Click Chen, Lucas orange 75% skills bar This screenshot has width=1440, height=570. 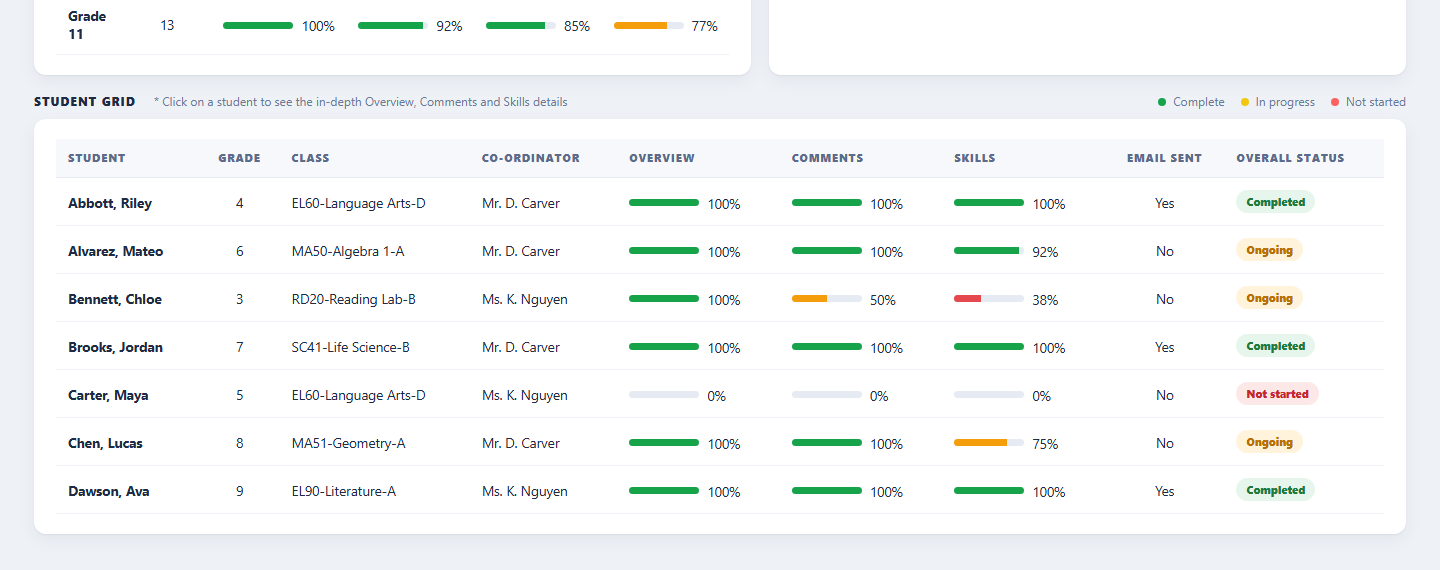point(989,442)
